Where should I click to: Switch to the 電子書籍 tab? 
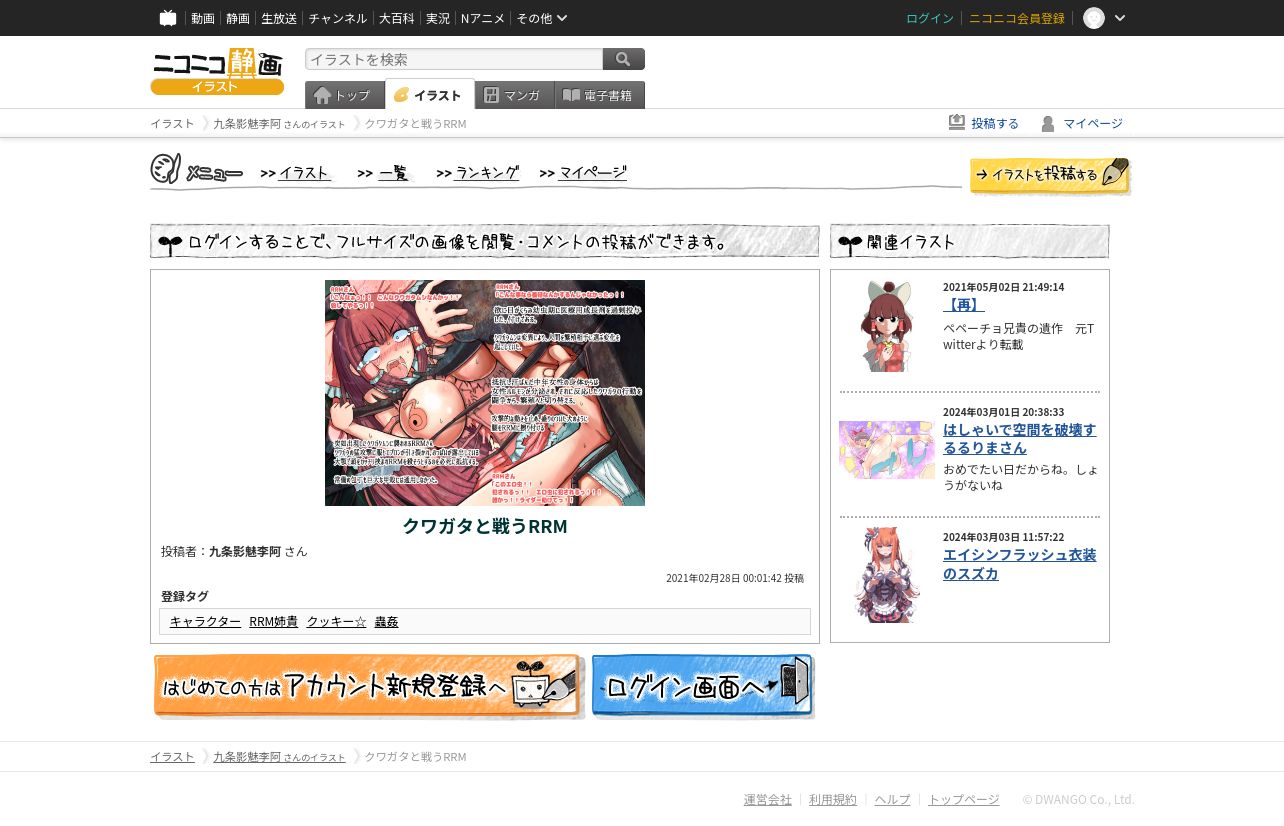pos(600,95)
